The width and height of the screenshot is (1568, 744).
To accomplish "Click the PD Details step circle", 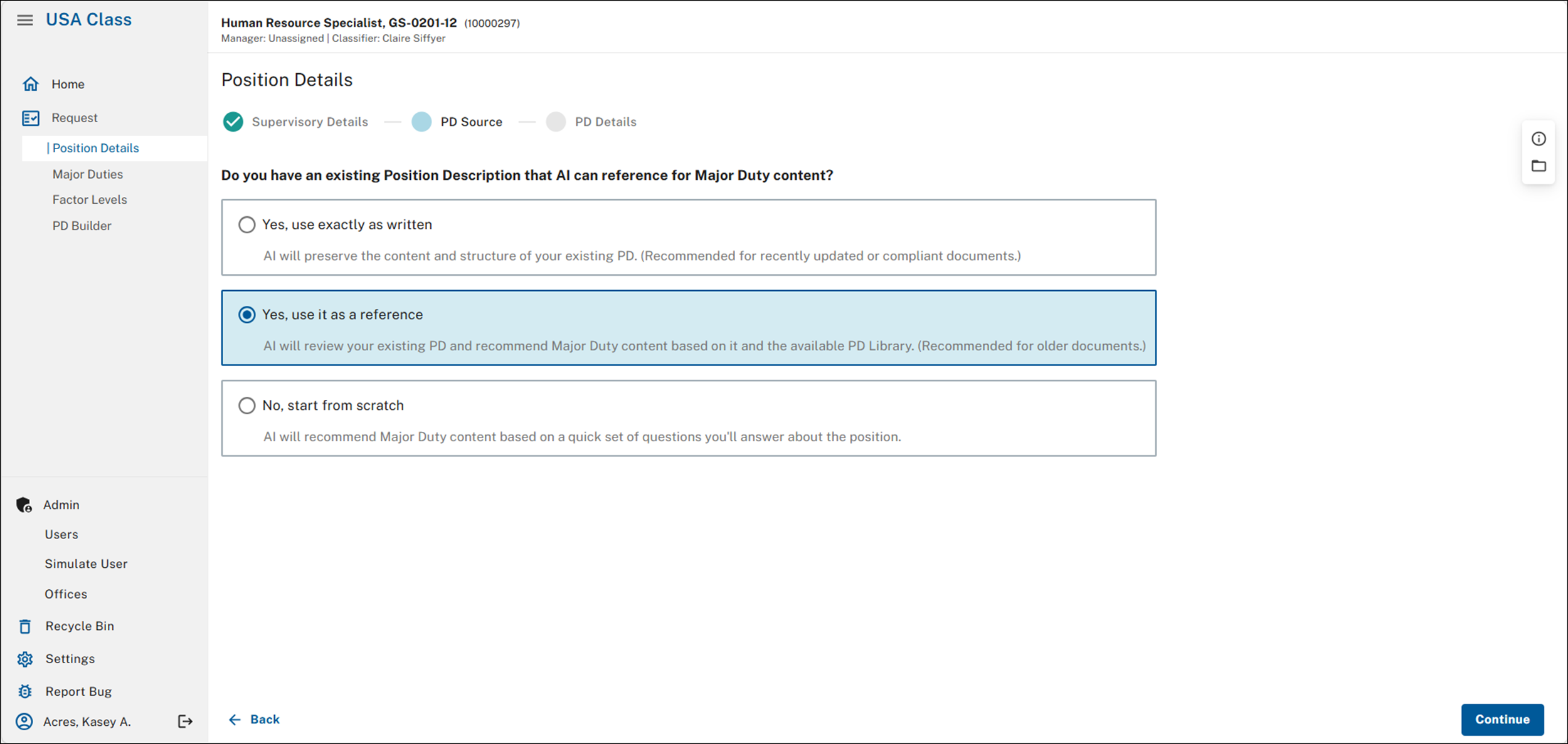I will click(x=556, y=122).
